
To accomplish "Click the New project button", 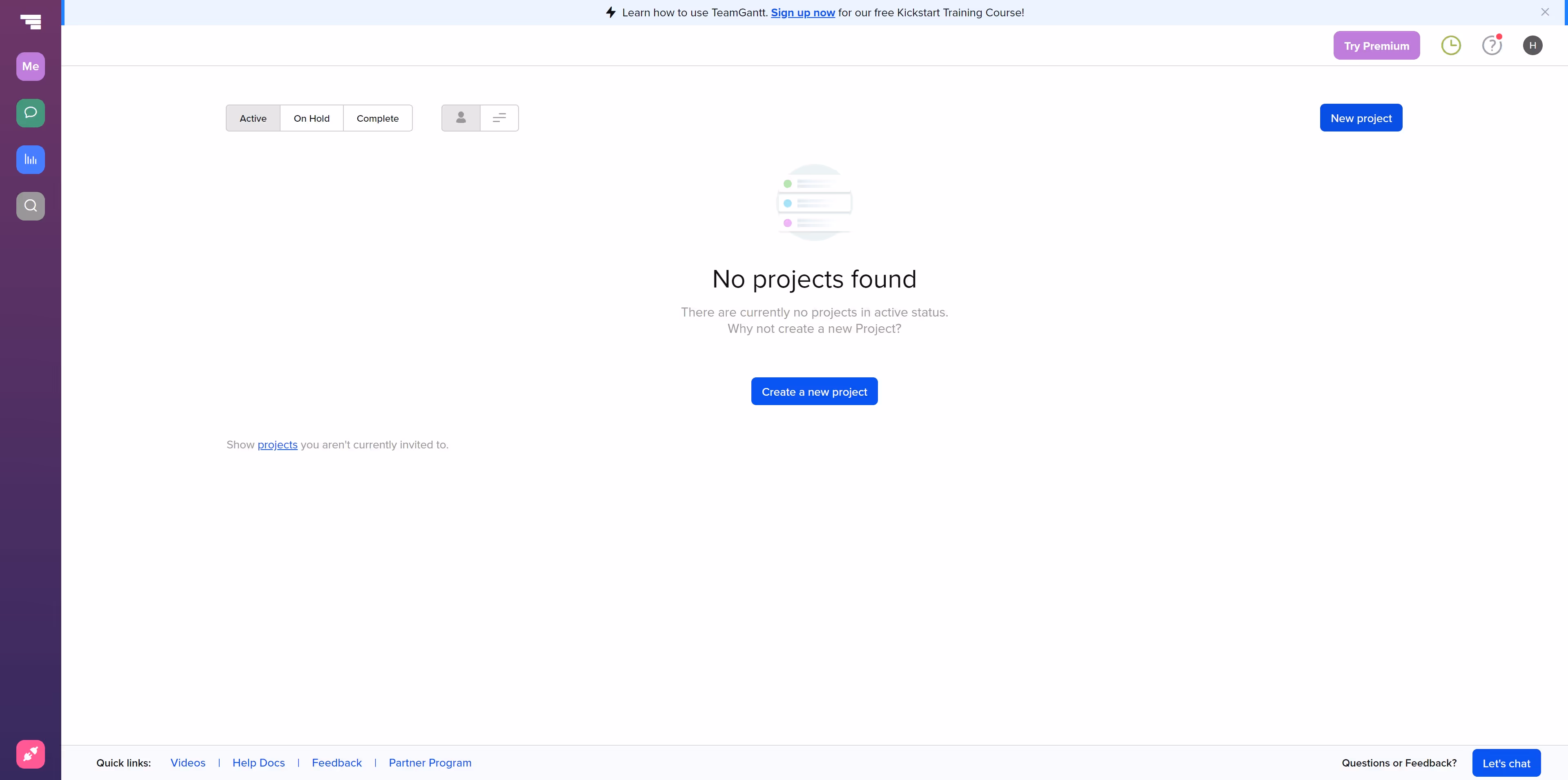I will (x=1361, y=118).
